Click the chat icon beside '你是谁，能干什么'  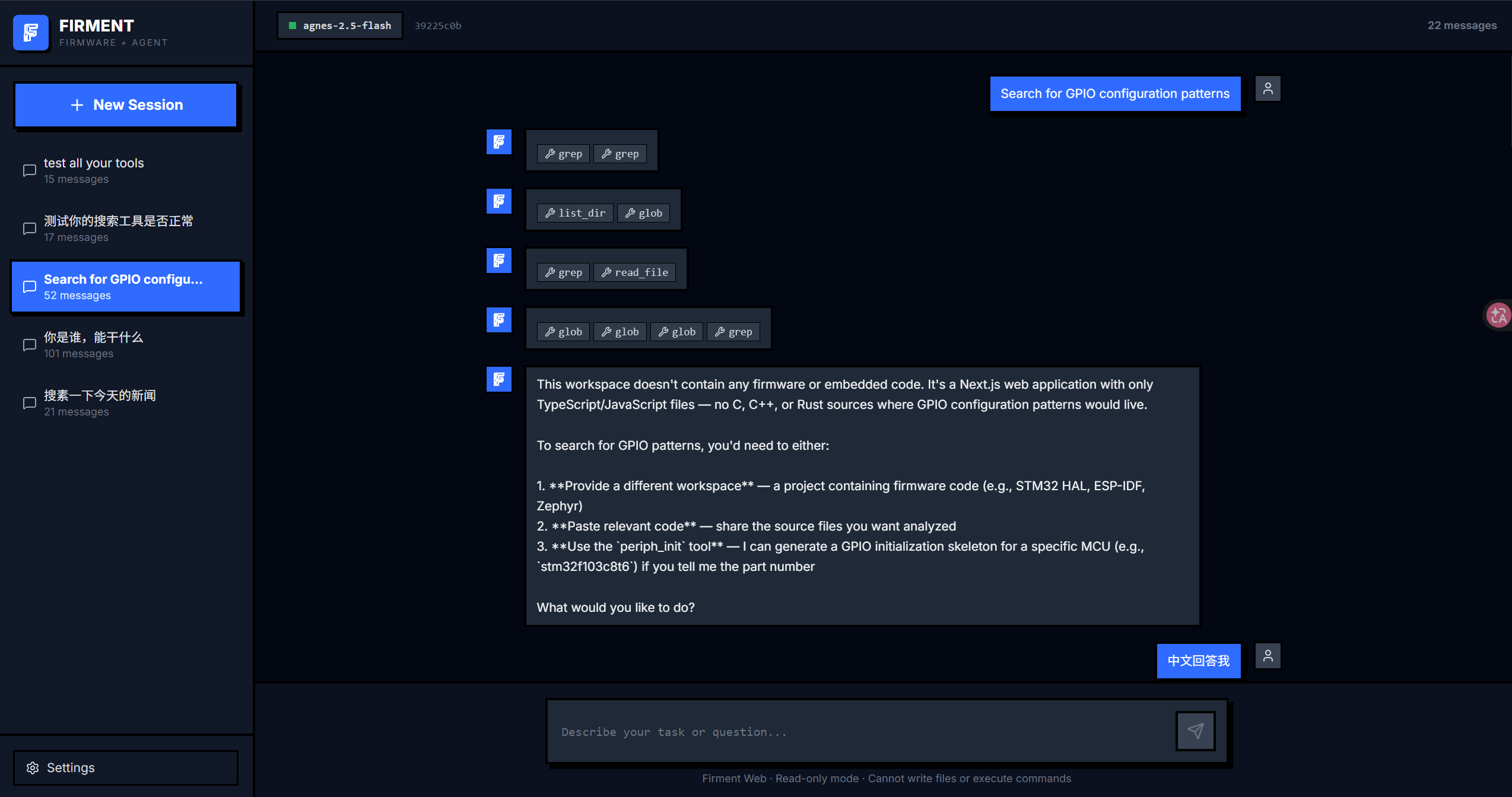click(30, 345)
